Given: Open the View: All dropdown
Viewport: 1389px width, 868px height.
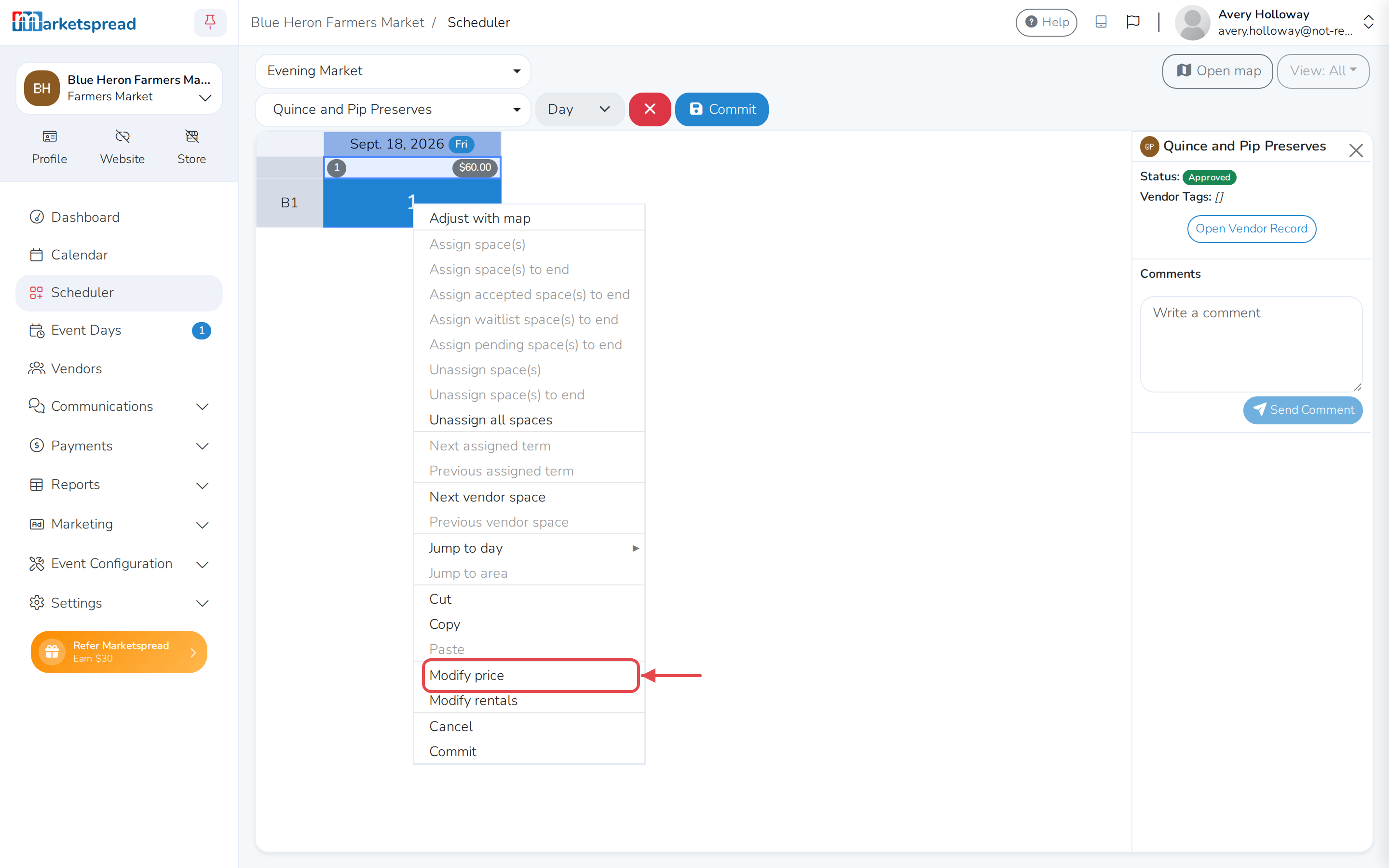Looking at the screenshot, I should pos(1322,70).
